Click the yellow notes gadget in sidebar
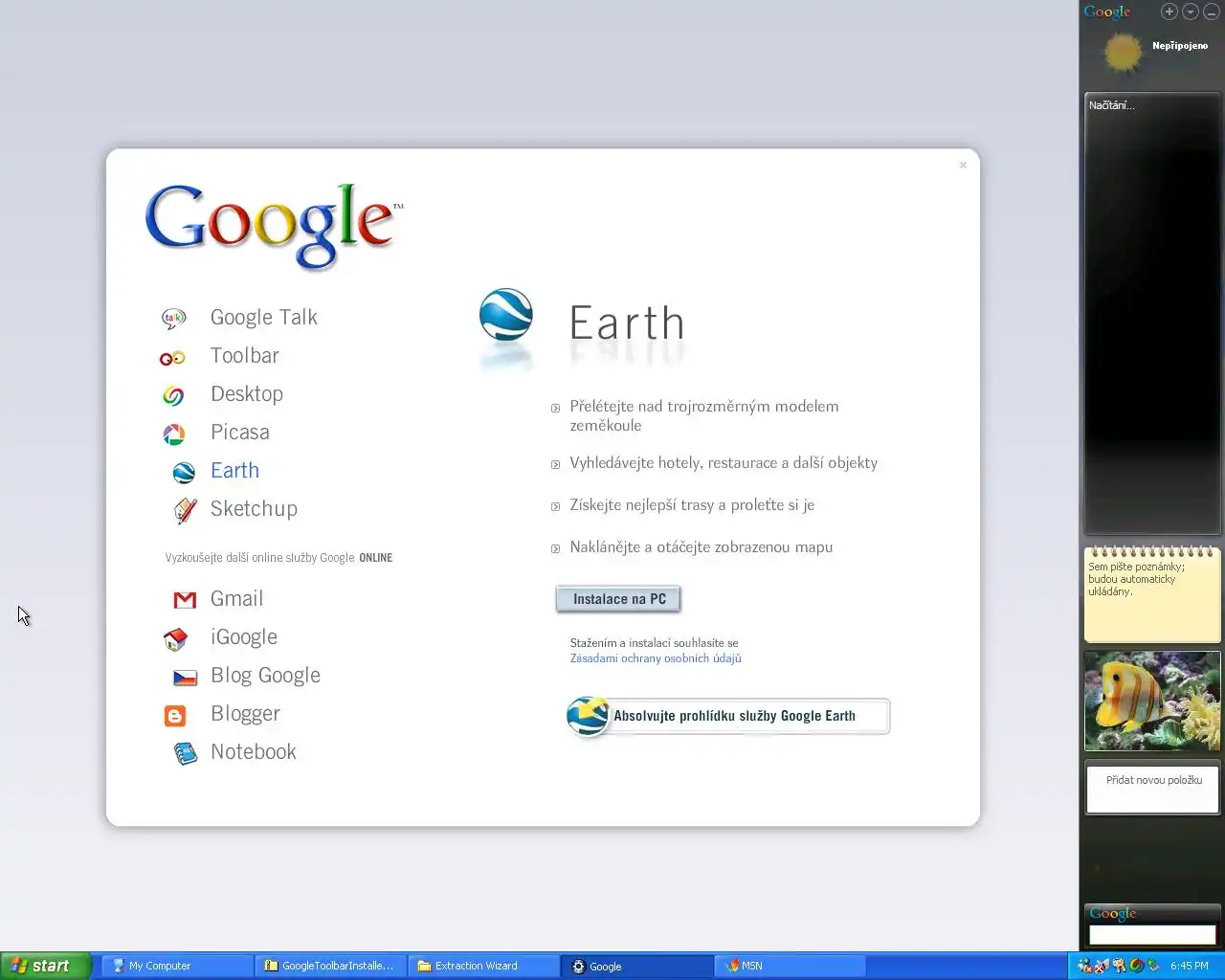Screen dimensions: 1225x980 [1152, 594]
